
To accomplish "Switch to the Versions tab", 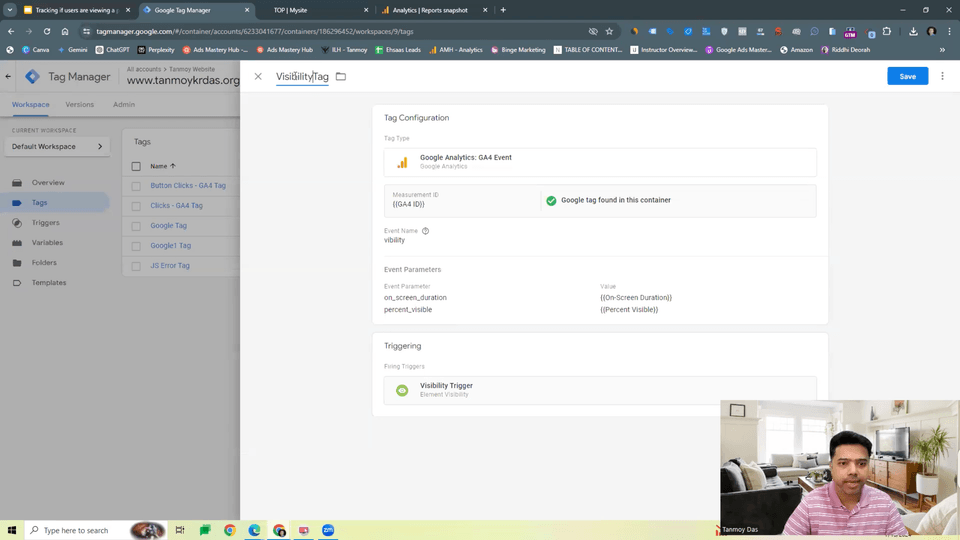I will click(80, 105).
